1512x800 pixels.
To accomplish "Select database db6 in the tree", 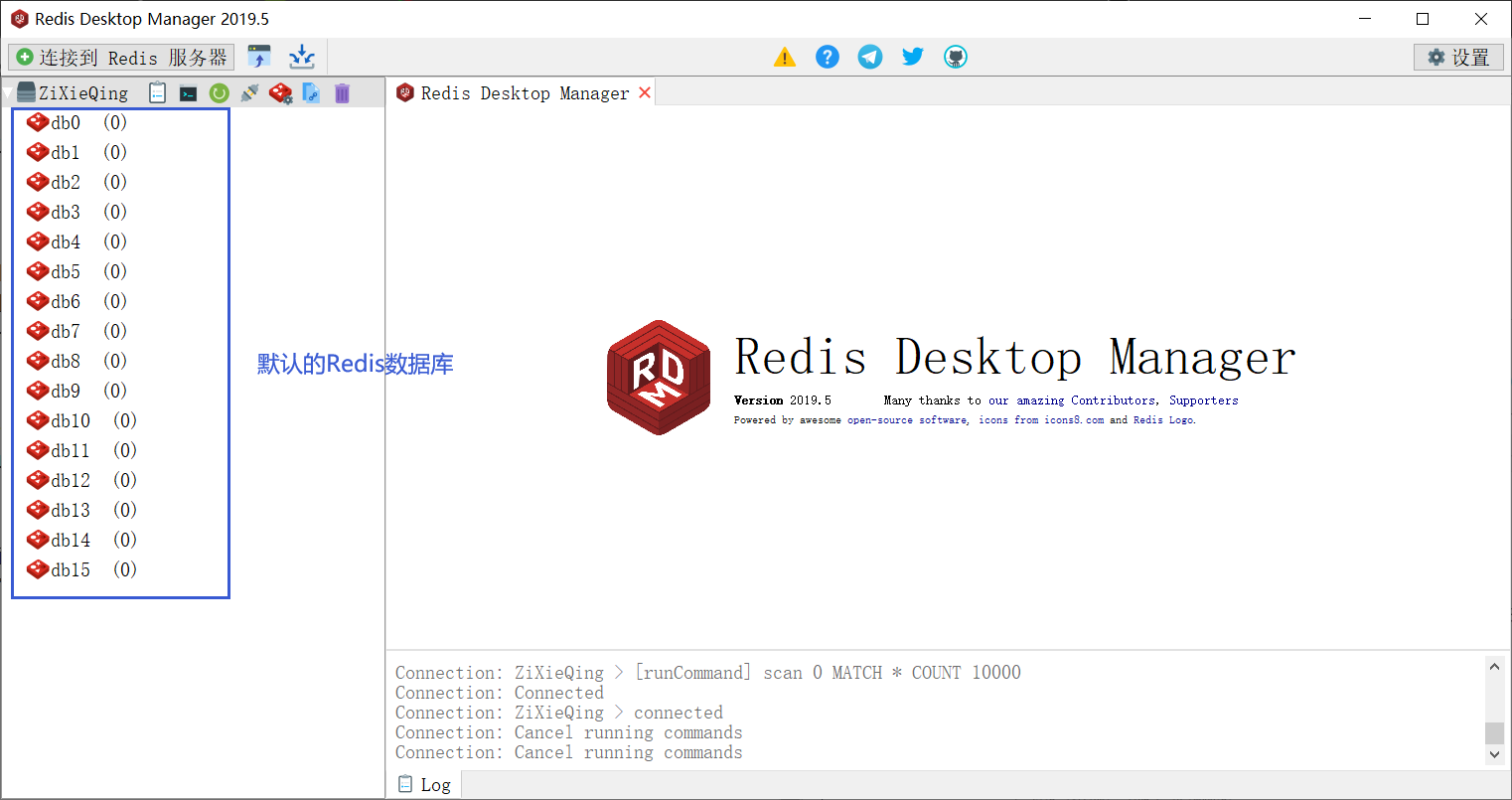I will click(76, 302).
